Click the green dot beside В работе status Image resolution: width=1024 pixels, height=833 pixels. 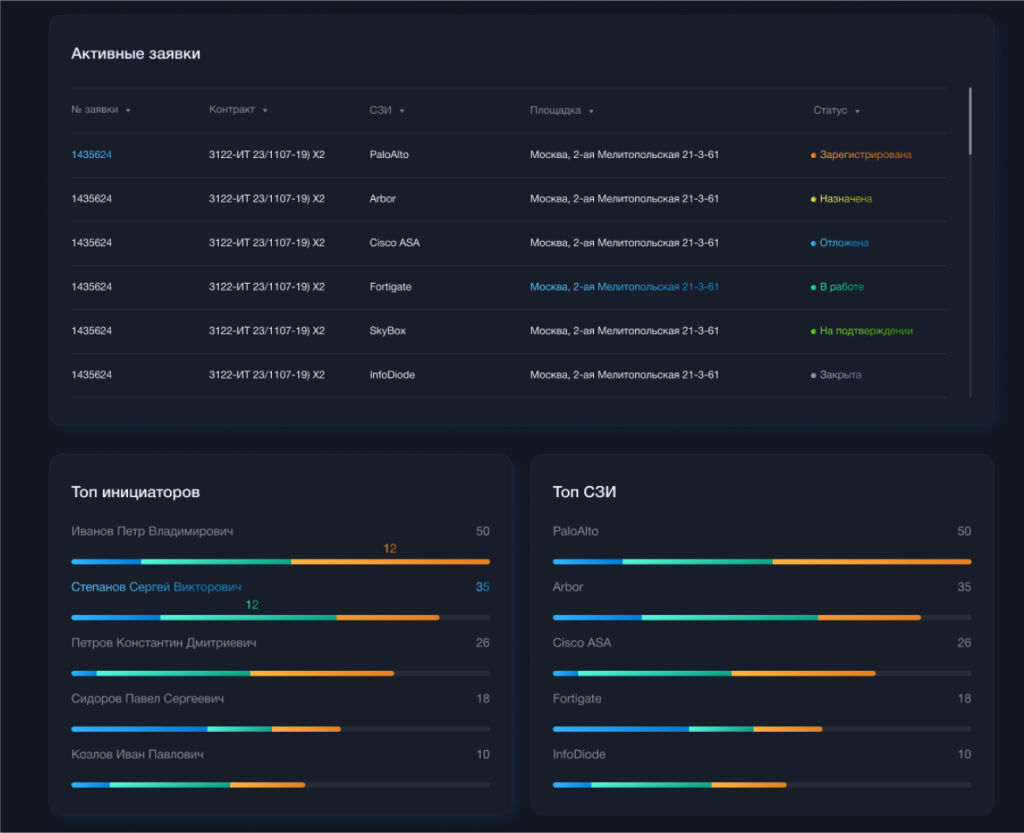pos(813,288)
